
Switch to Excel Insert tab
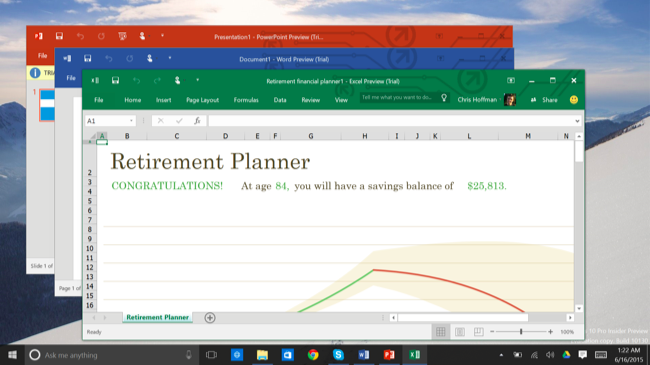pos(163,100)
